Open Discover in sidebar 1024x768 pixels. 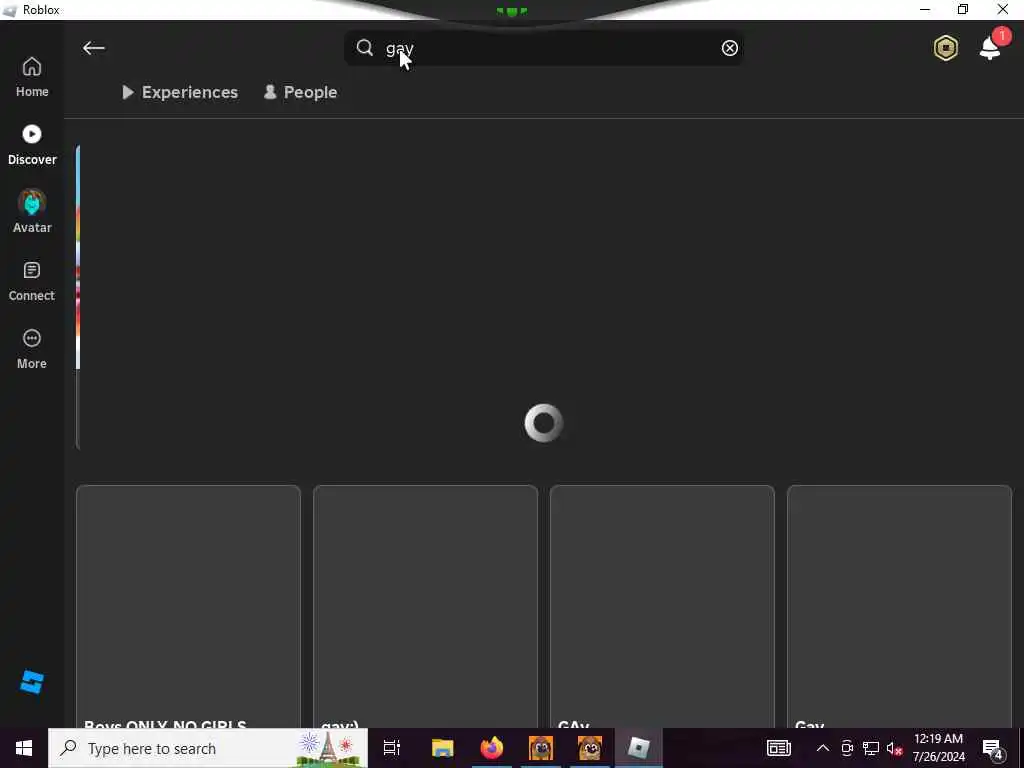tap(32, 145)
